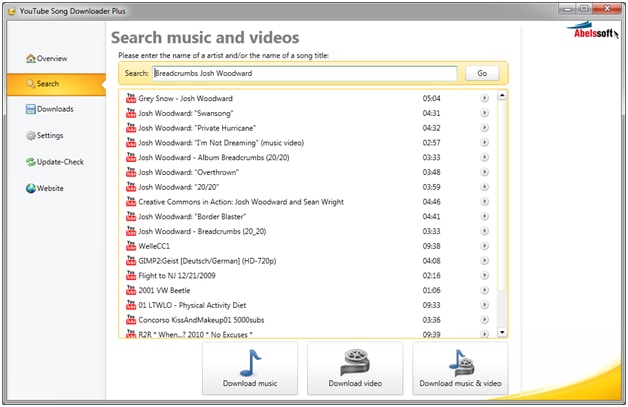Select "Creative Commons in Action" result row

(x=308, y=201)
